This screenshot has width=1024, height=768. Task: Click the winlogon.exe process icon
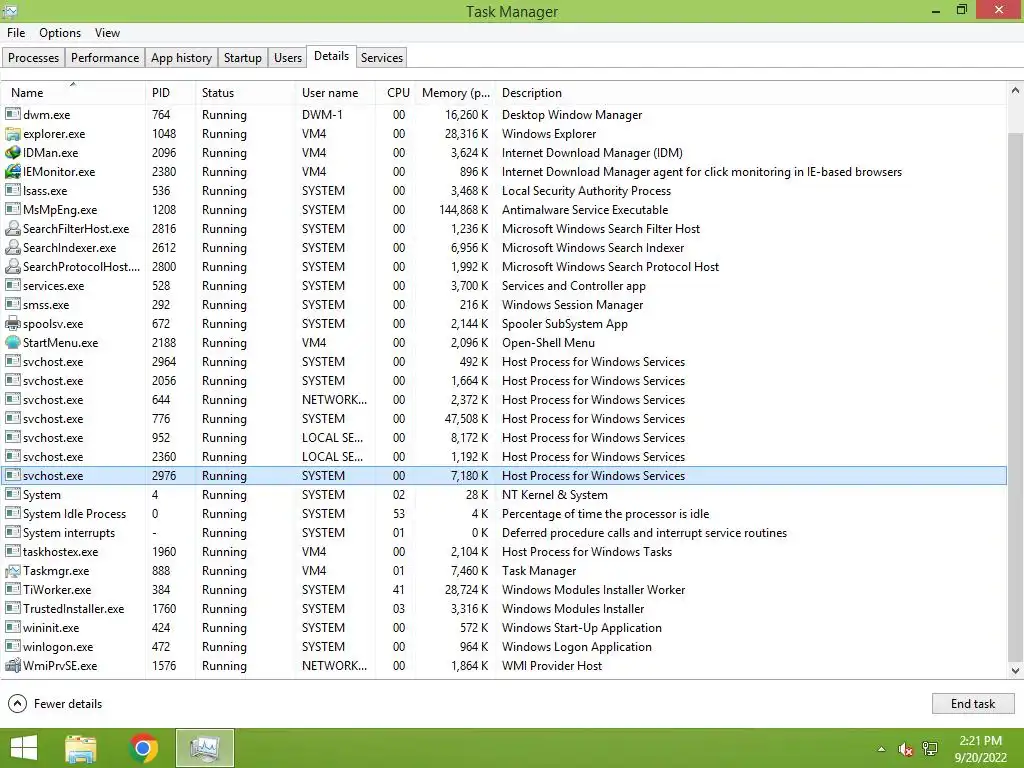click(12, 646)
